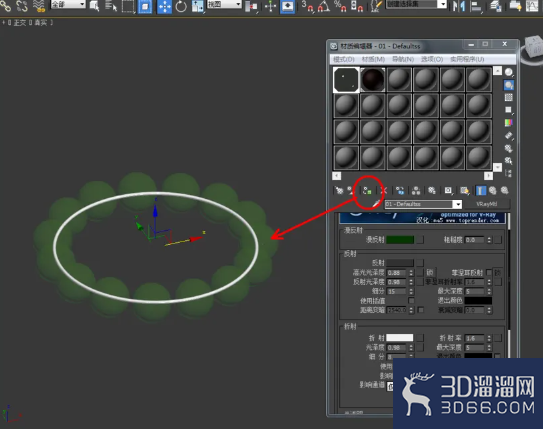Open named selection sets dropdown
The image size is (543, 429).
[416, 4]
